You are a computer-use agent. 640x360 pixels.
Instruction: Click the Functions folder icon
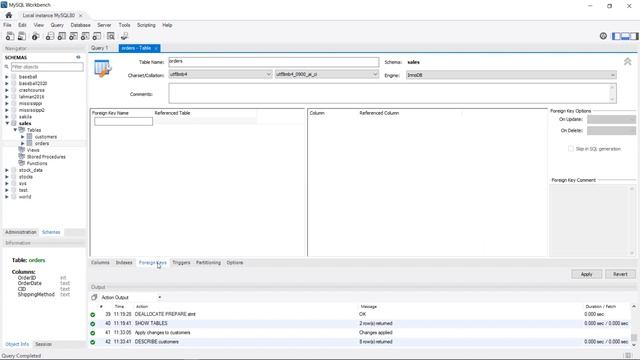coord(22,163)
